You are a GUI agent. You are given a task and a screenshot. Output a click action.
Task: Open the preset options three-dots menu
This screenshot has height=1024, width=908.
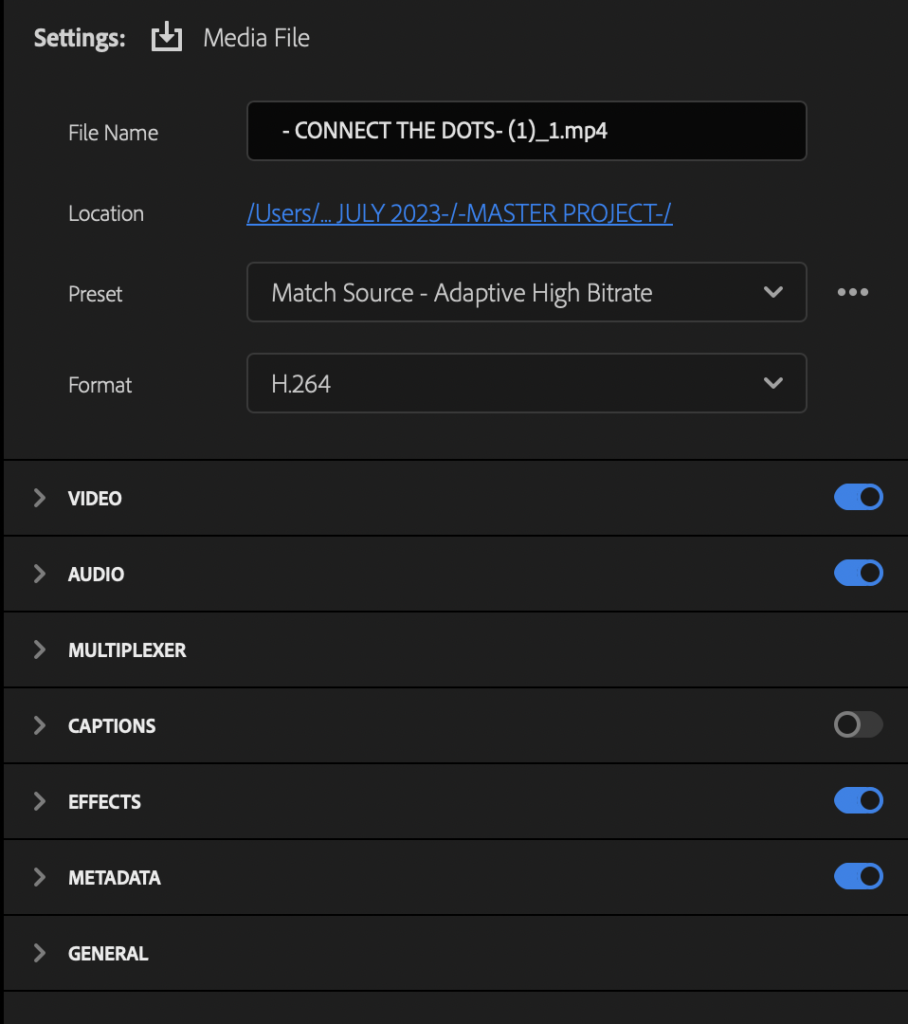click(852, 292)
